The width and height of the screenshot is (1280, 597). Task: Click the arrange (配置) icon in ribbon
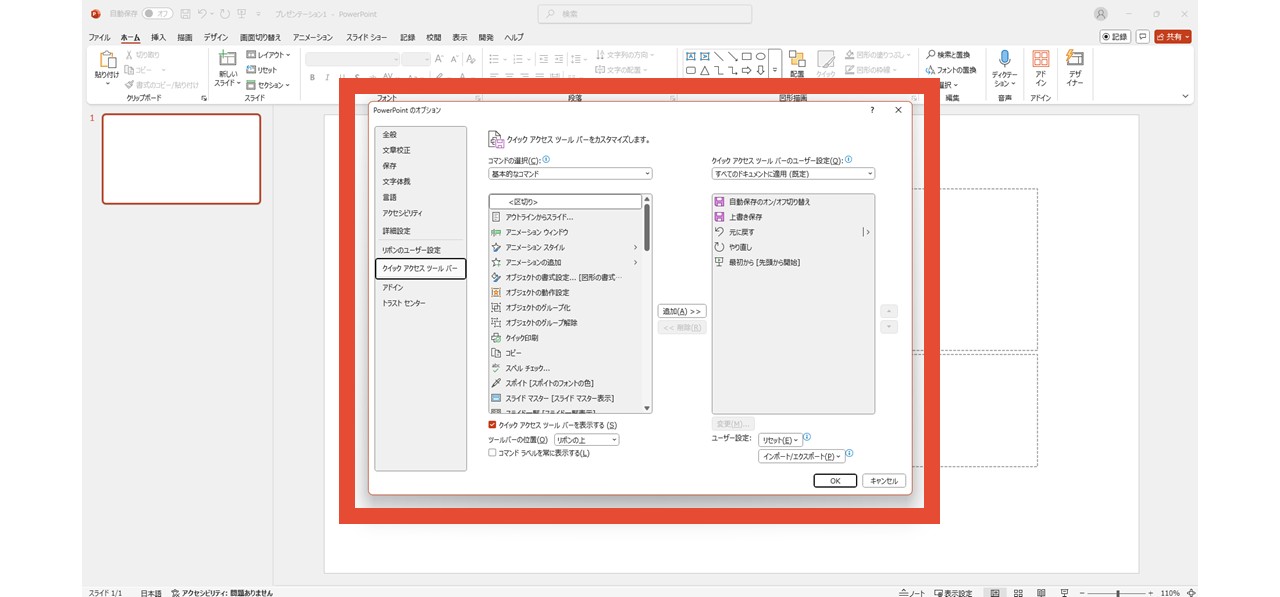pyautogui.click(x=797, y=59)
